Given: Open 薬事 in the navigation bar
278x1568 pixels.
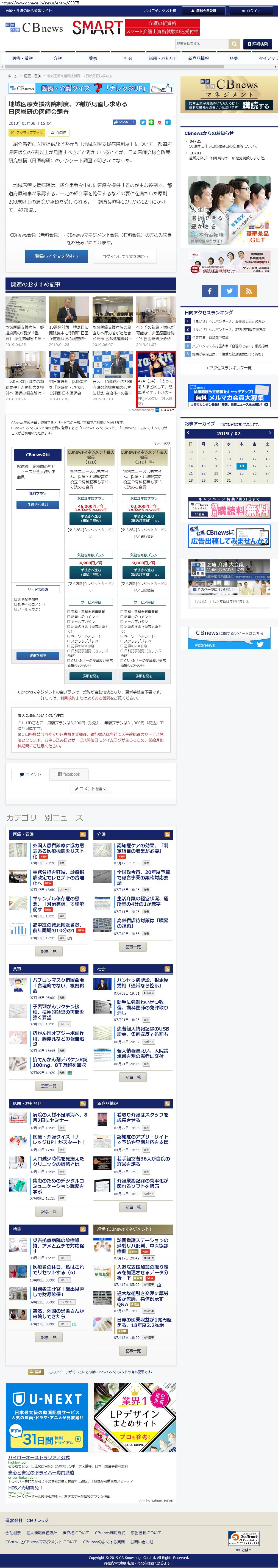Looking at the screenshot, I should [x=93, y=59].
